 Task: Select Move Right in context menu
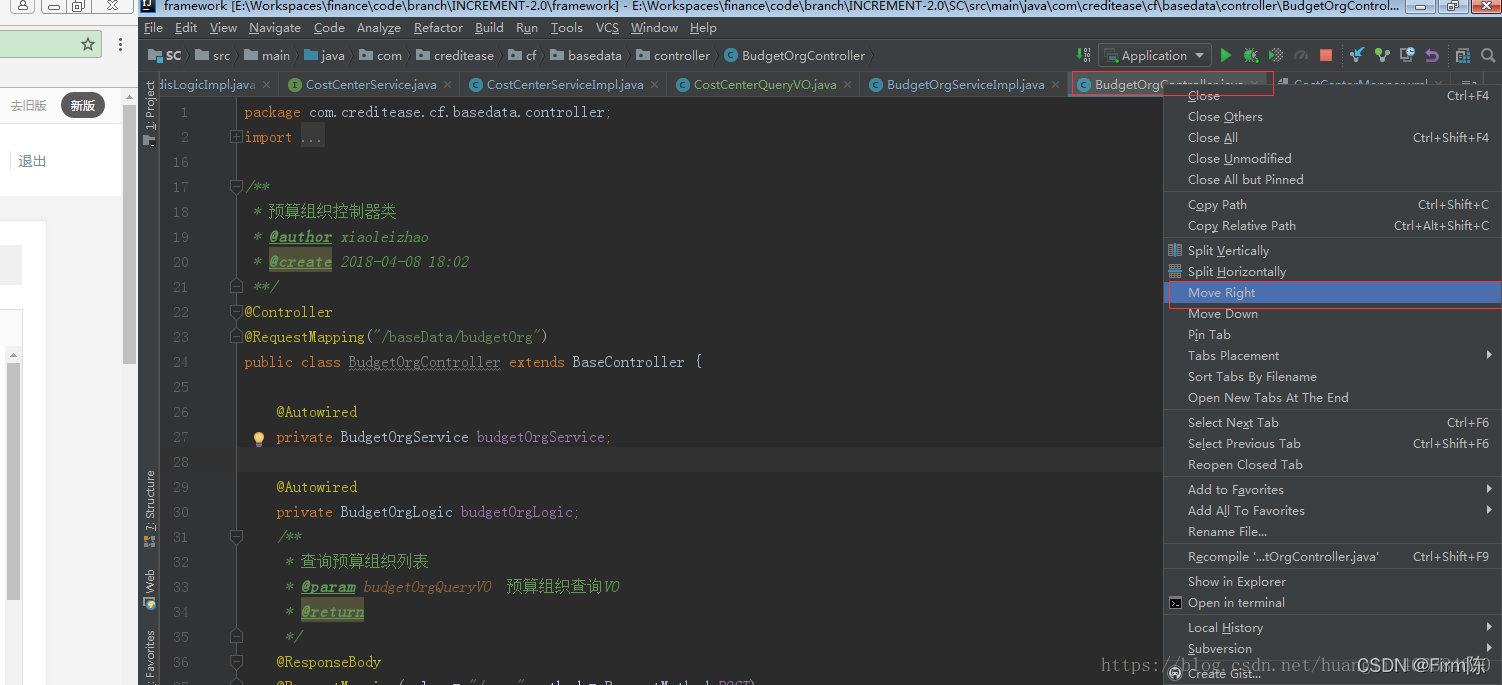(1332, 293)
